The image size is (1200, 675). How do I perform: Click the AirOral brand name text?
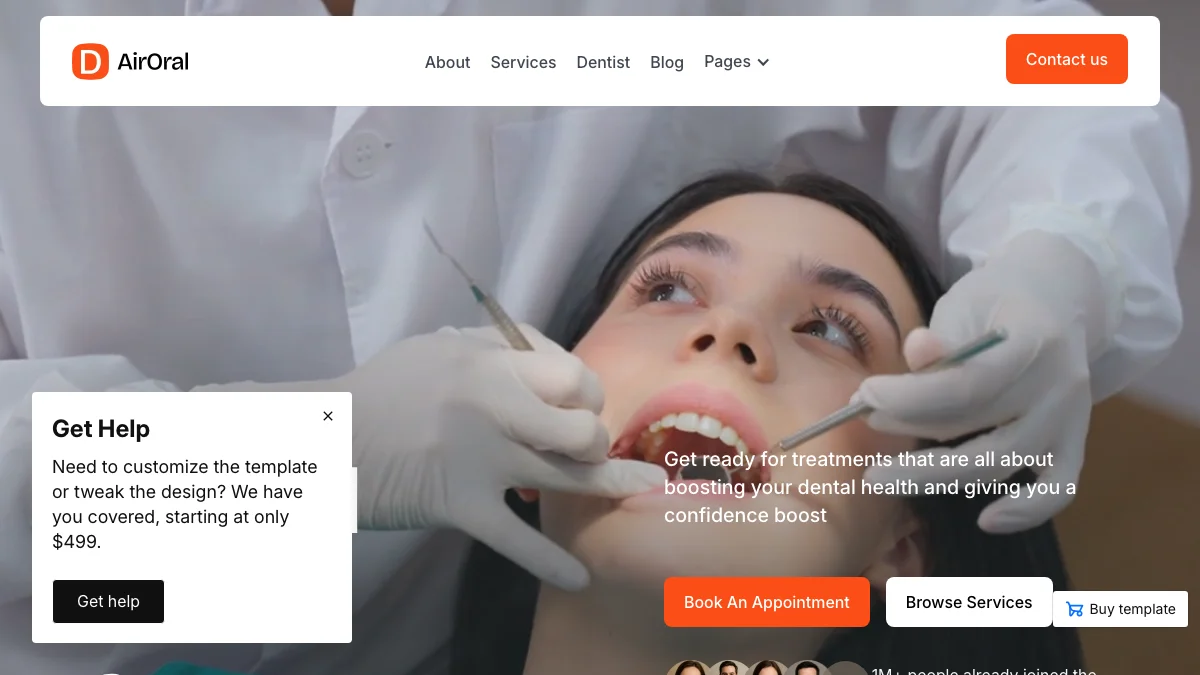[x=153, y=62]
